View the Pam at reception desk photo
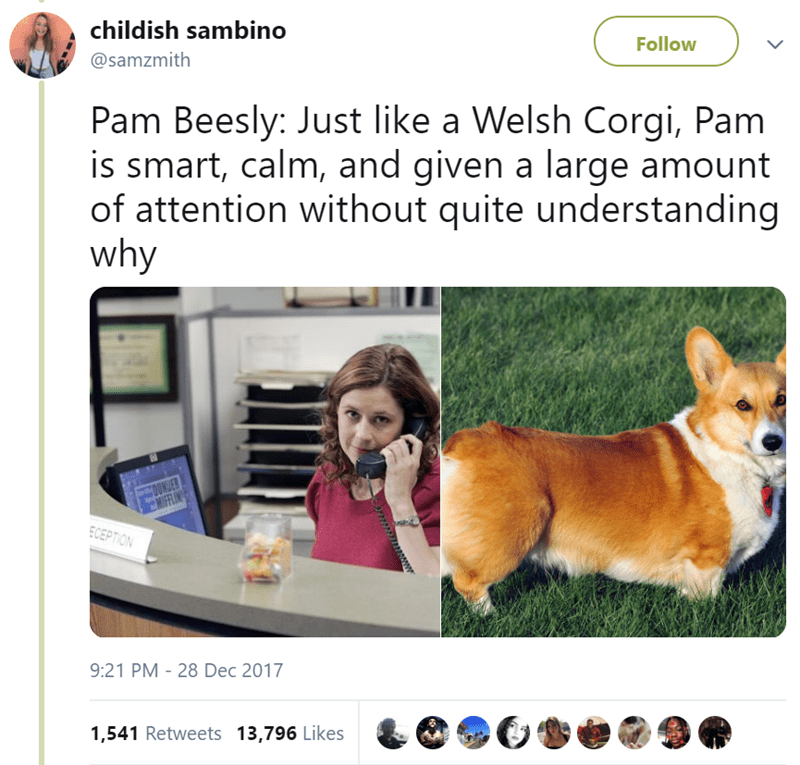 coord(265,462)
